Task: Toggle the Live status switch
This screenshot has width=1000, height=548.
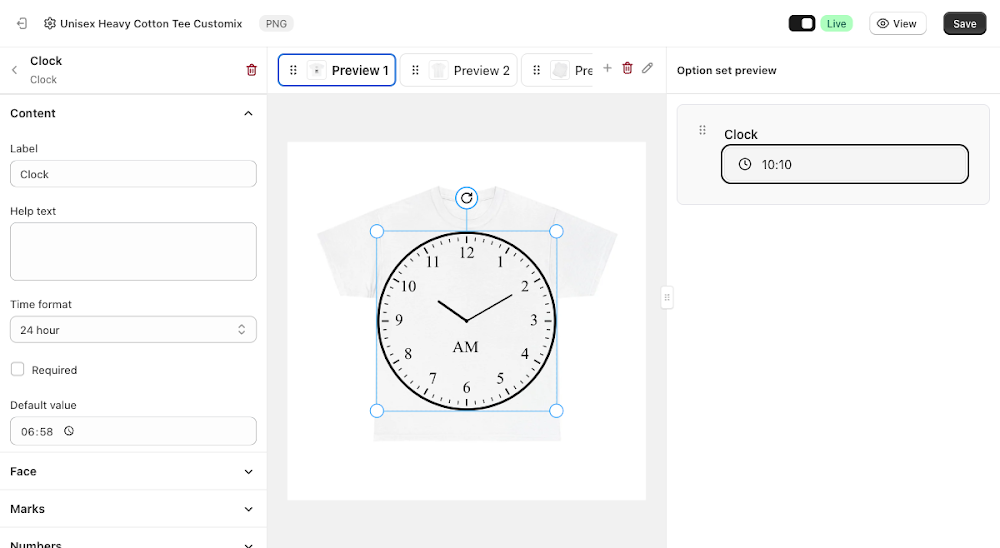Action: (802, 24)
